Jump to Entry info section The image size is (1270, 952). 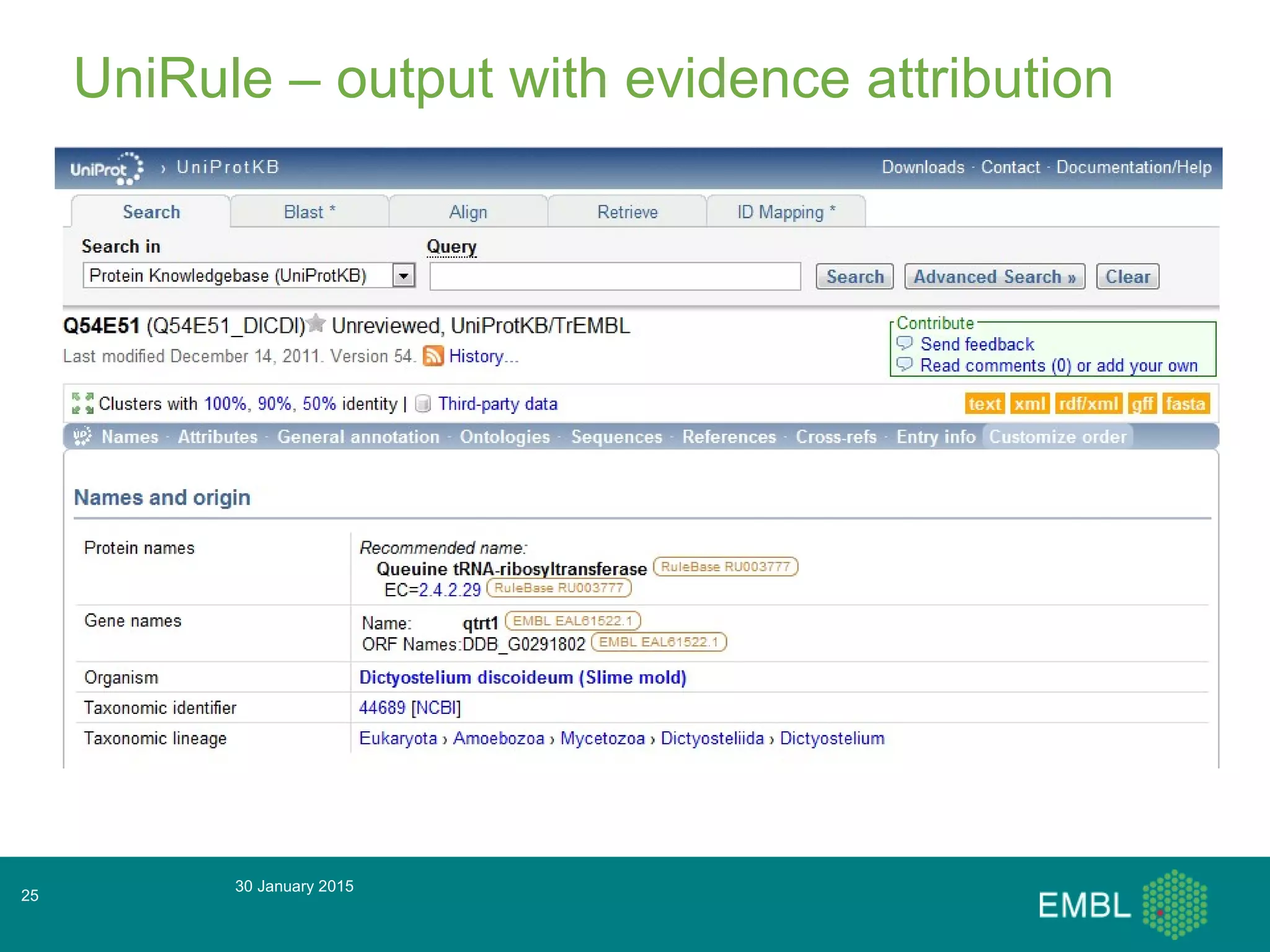(936, 437)
